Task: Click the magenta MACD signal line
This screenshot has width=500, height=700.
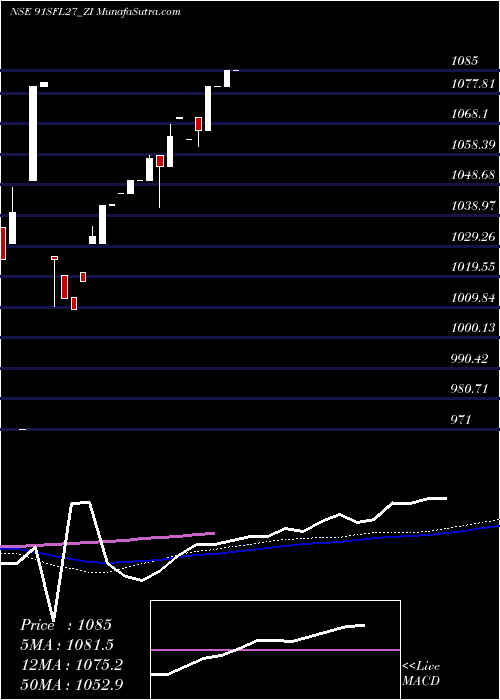Action: 275,650
